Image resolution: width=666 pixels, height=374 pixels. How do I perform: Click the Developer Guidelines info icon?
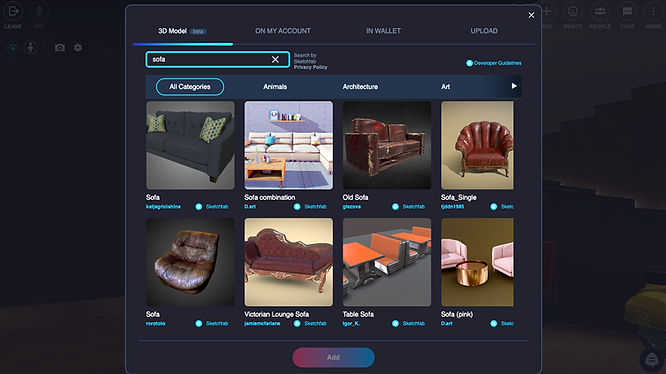pyautogui.click(x=469, y=63)
